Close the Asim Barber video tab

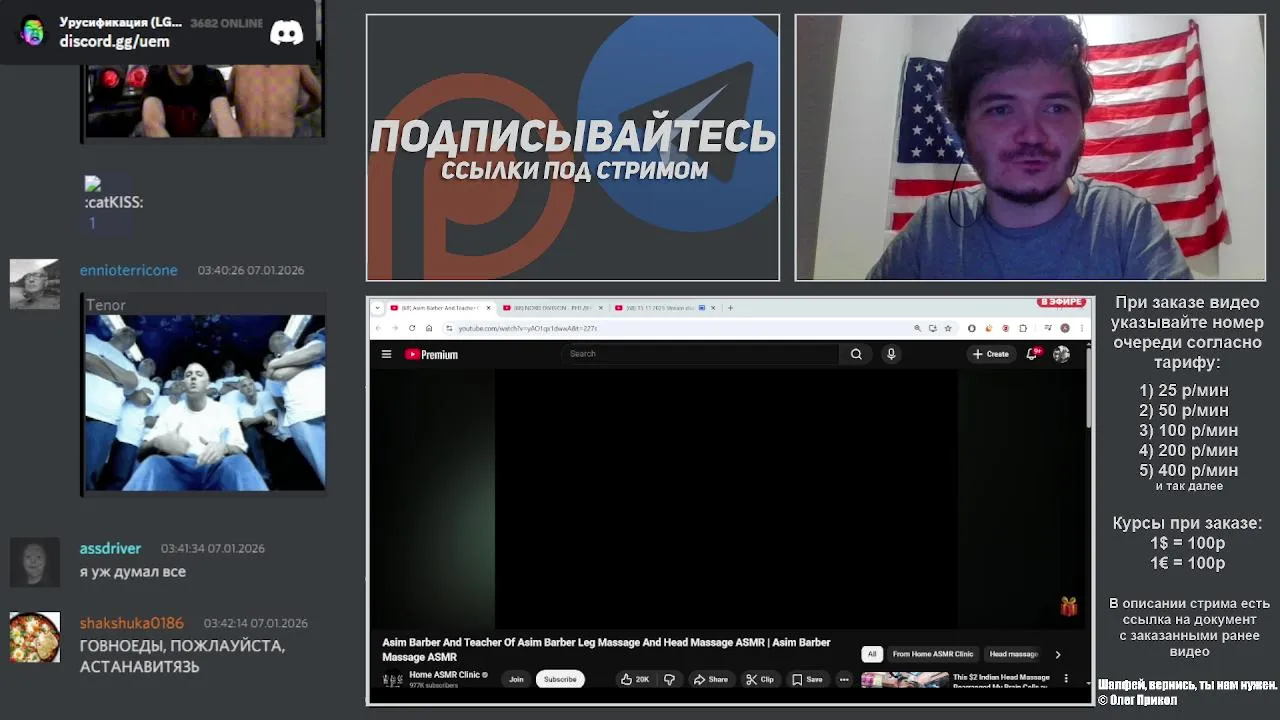488,308
